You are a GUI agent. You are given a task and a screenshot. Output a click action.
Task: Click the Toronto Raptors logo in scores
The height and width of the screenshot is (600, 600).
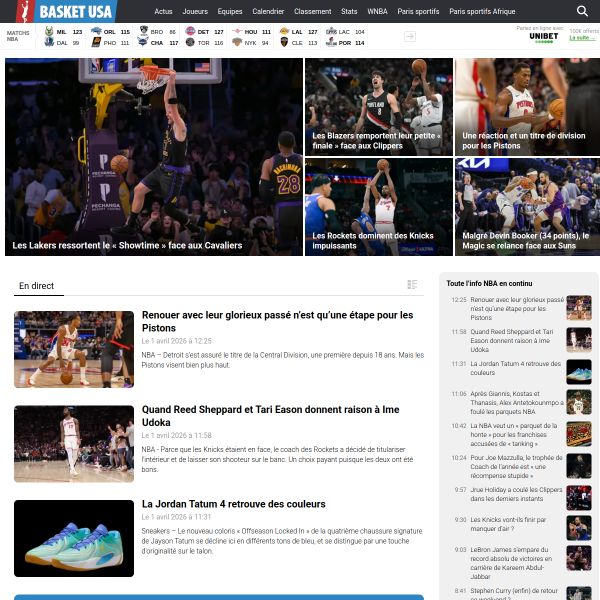(190, 42)
